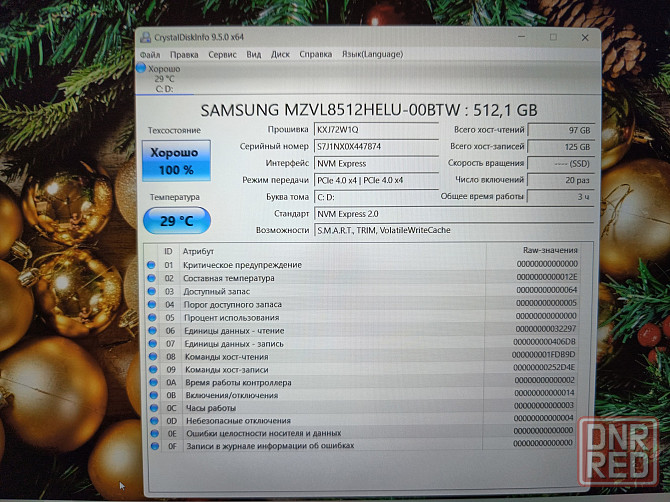Click the power on hours value 3 ч
The height and width of the screenshot is (502, 670).
561,197
